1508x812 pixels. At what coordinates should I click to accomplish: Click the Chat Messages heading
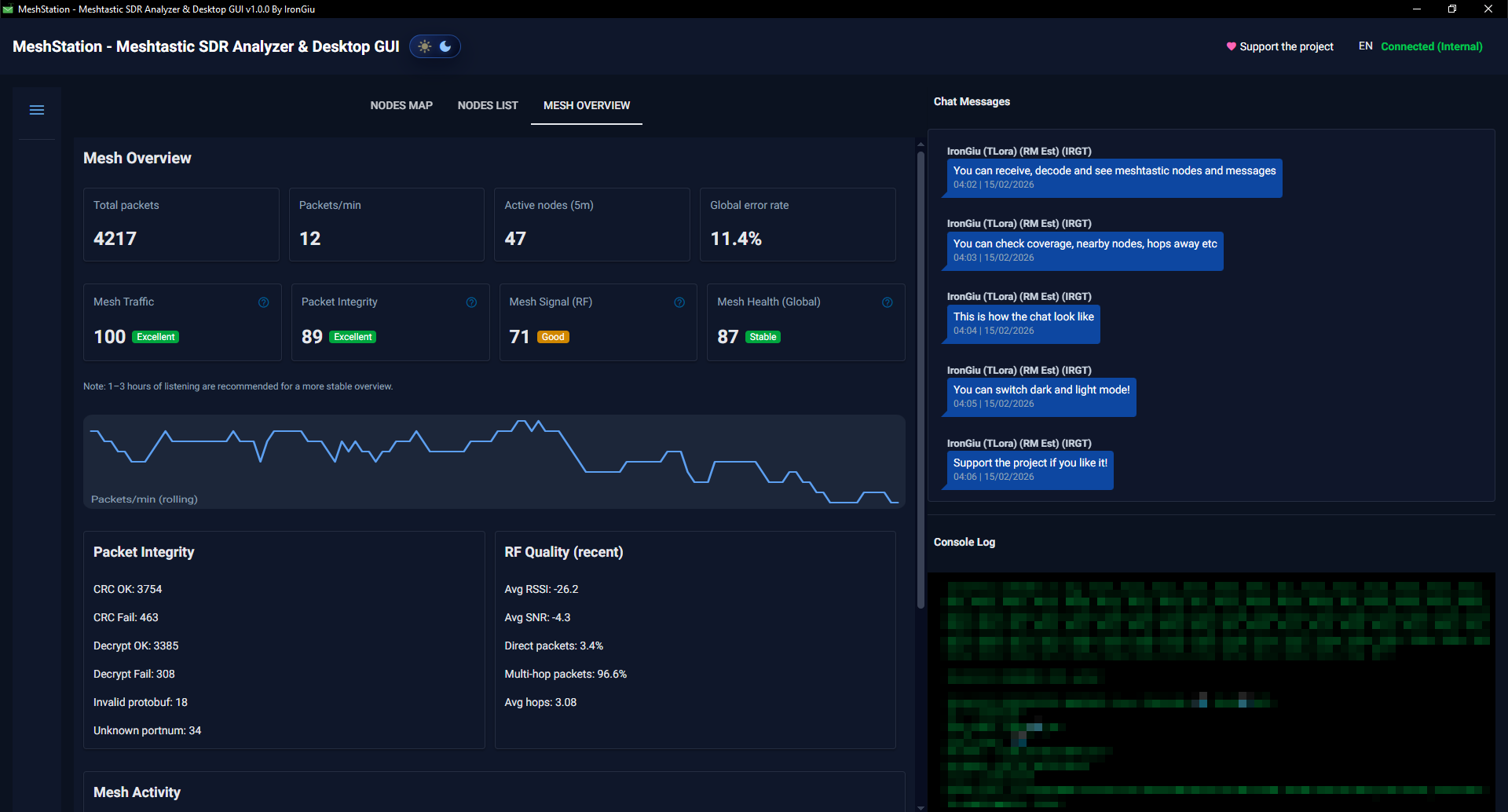coord(972,101)
